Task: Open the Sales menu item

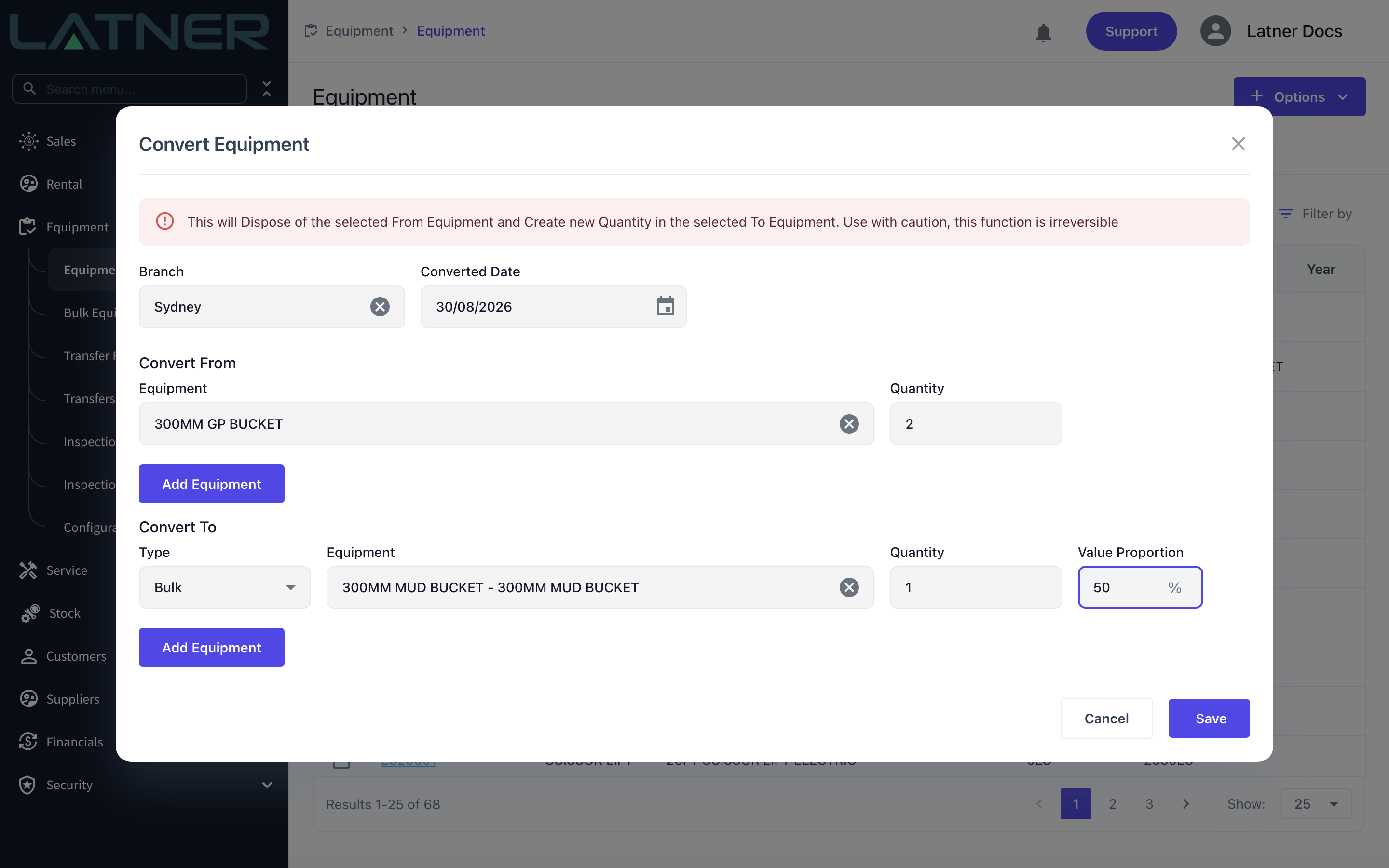Action: tap(61, 141)
